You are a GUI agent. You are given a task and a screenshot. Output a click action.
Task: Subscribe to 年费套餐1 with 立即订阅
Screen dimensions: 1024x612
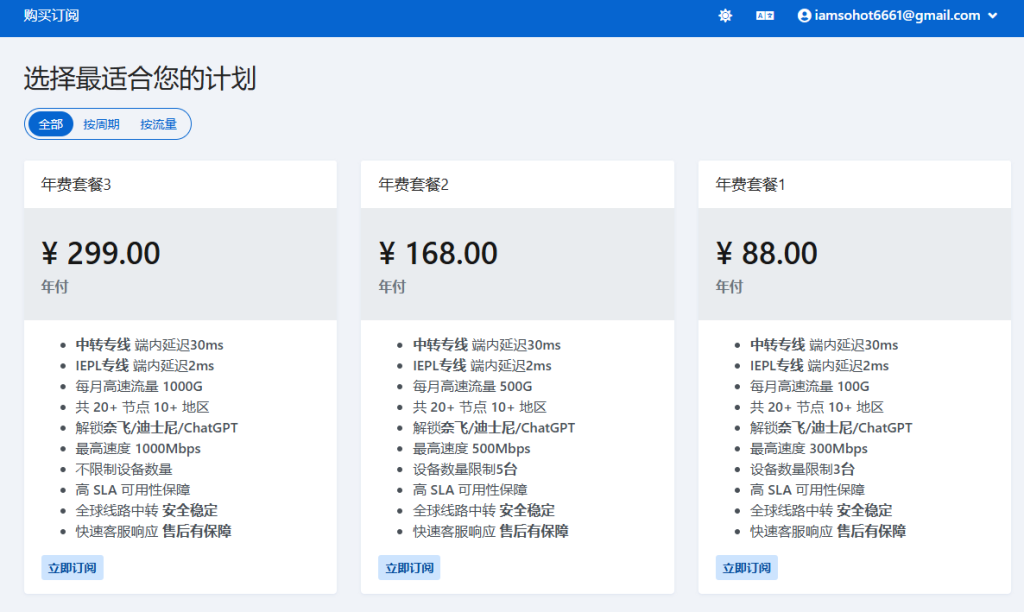(x=746, y=568)
